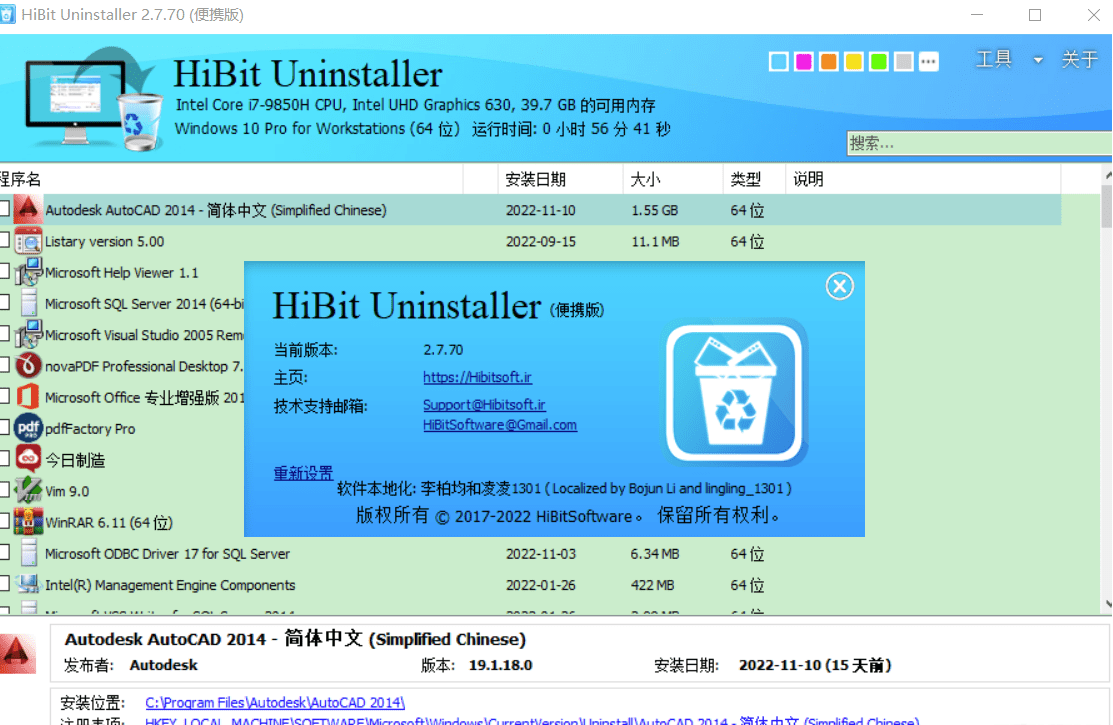Tick the checkbox for Microsoft SQL Server 2014
Screen dimensions: 1113x725
coord(4,302)
